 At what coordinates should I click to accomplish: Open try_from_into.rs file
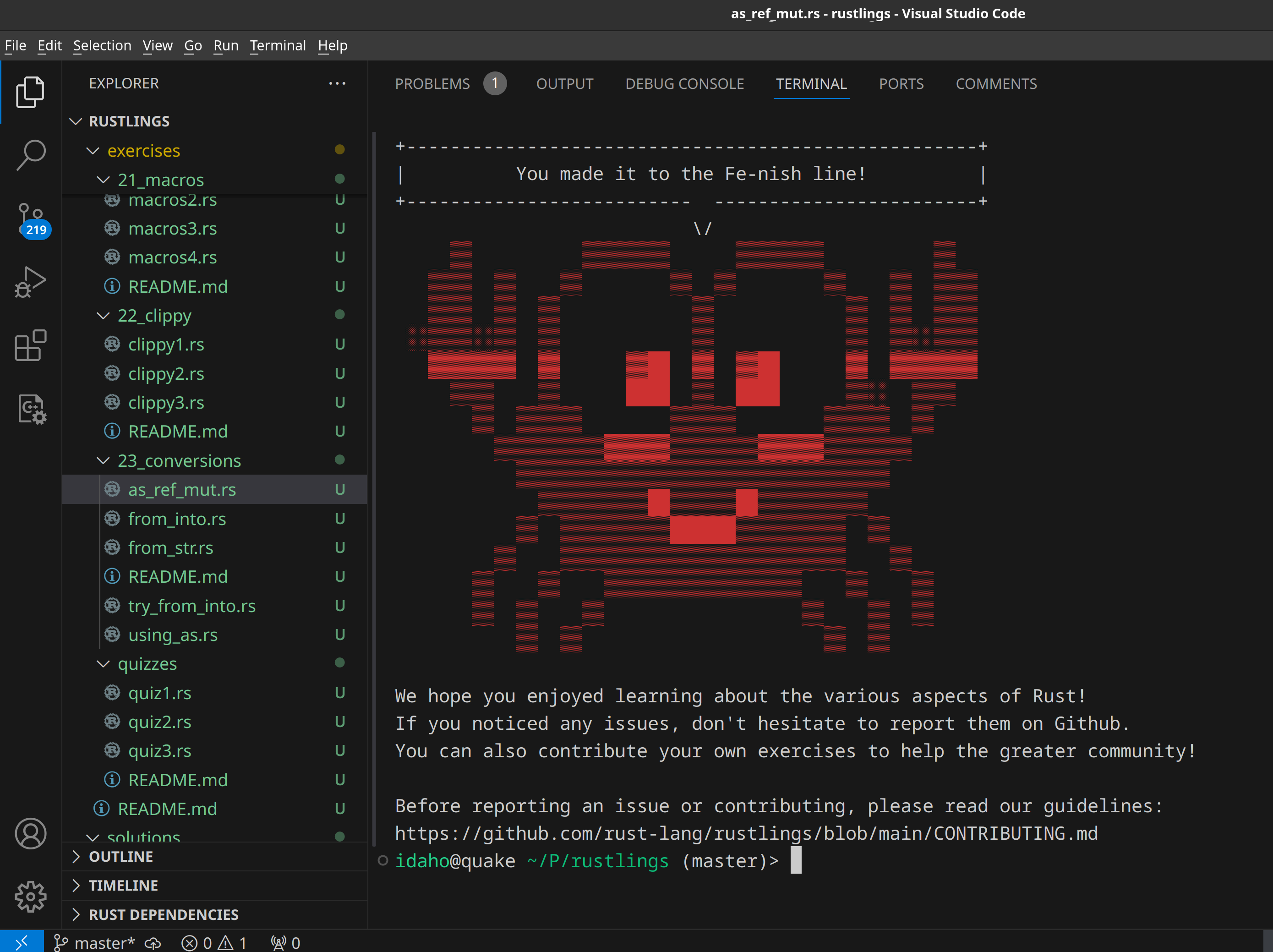[214, 606]
